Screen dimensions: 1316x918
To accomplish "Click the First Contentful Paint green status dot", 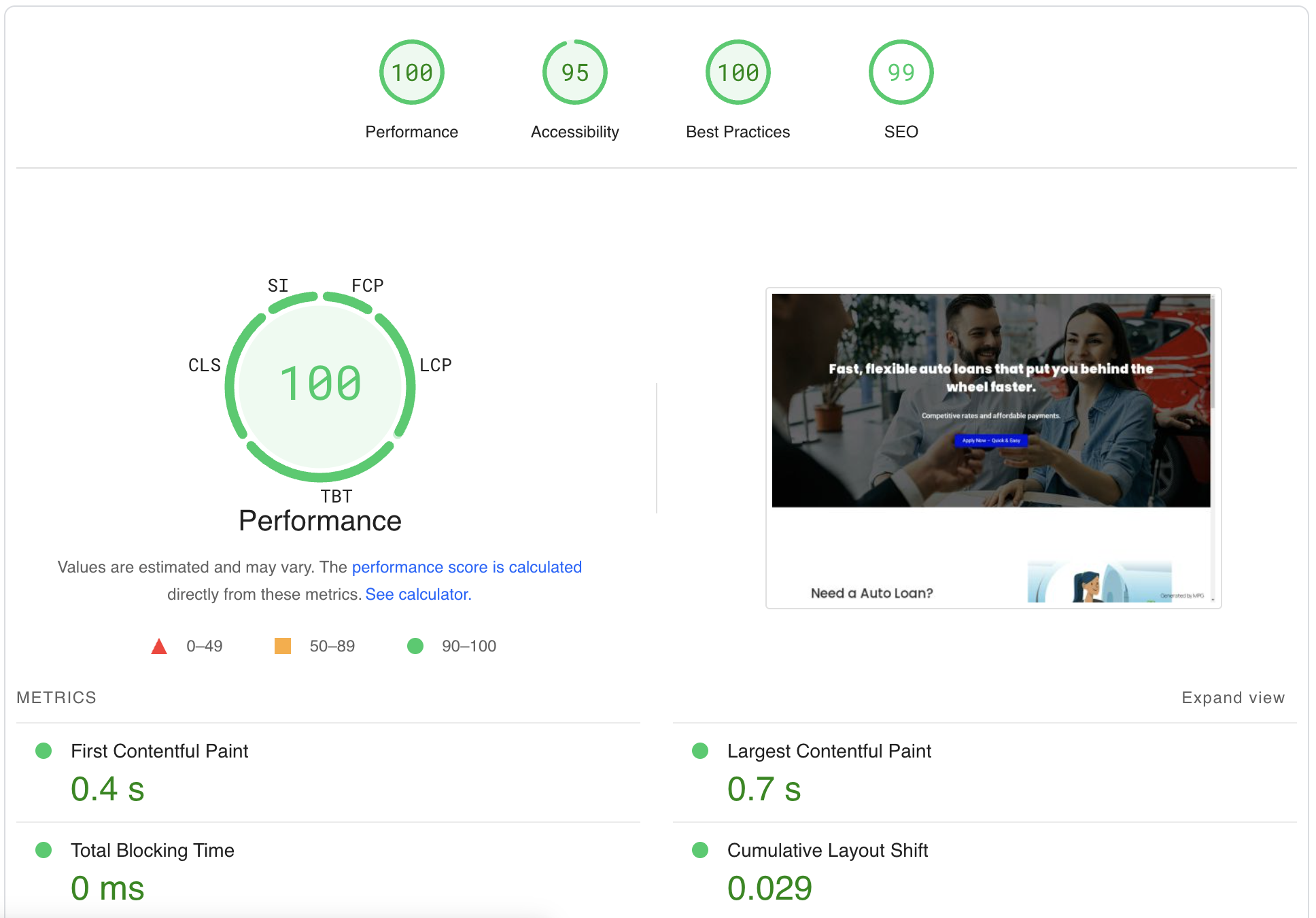I will pos(44,751).
